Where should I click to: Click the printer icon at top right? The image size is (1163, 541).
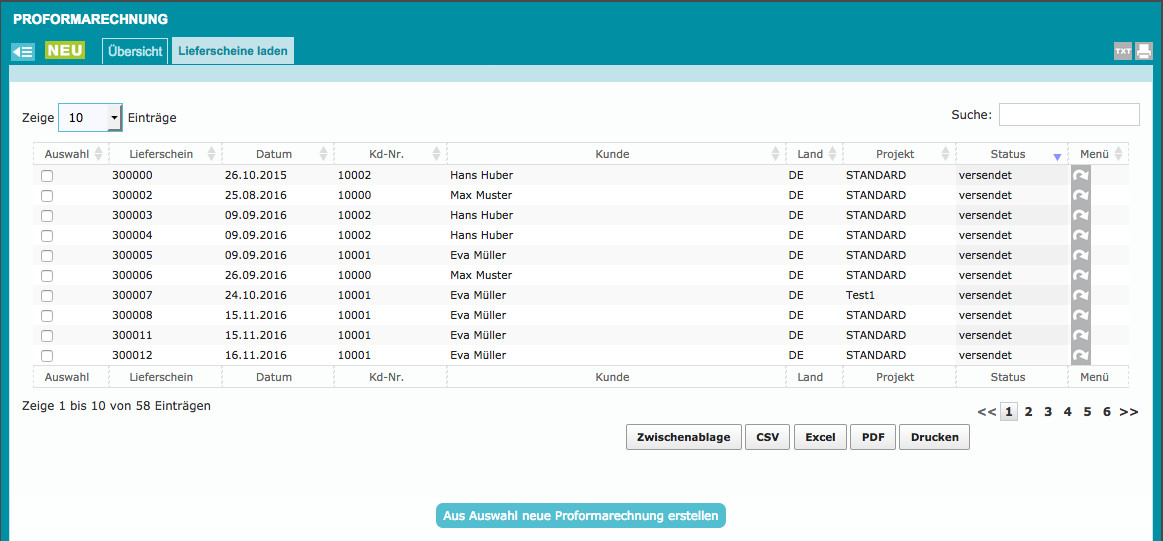[1144, 52]
